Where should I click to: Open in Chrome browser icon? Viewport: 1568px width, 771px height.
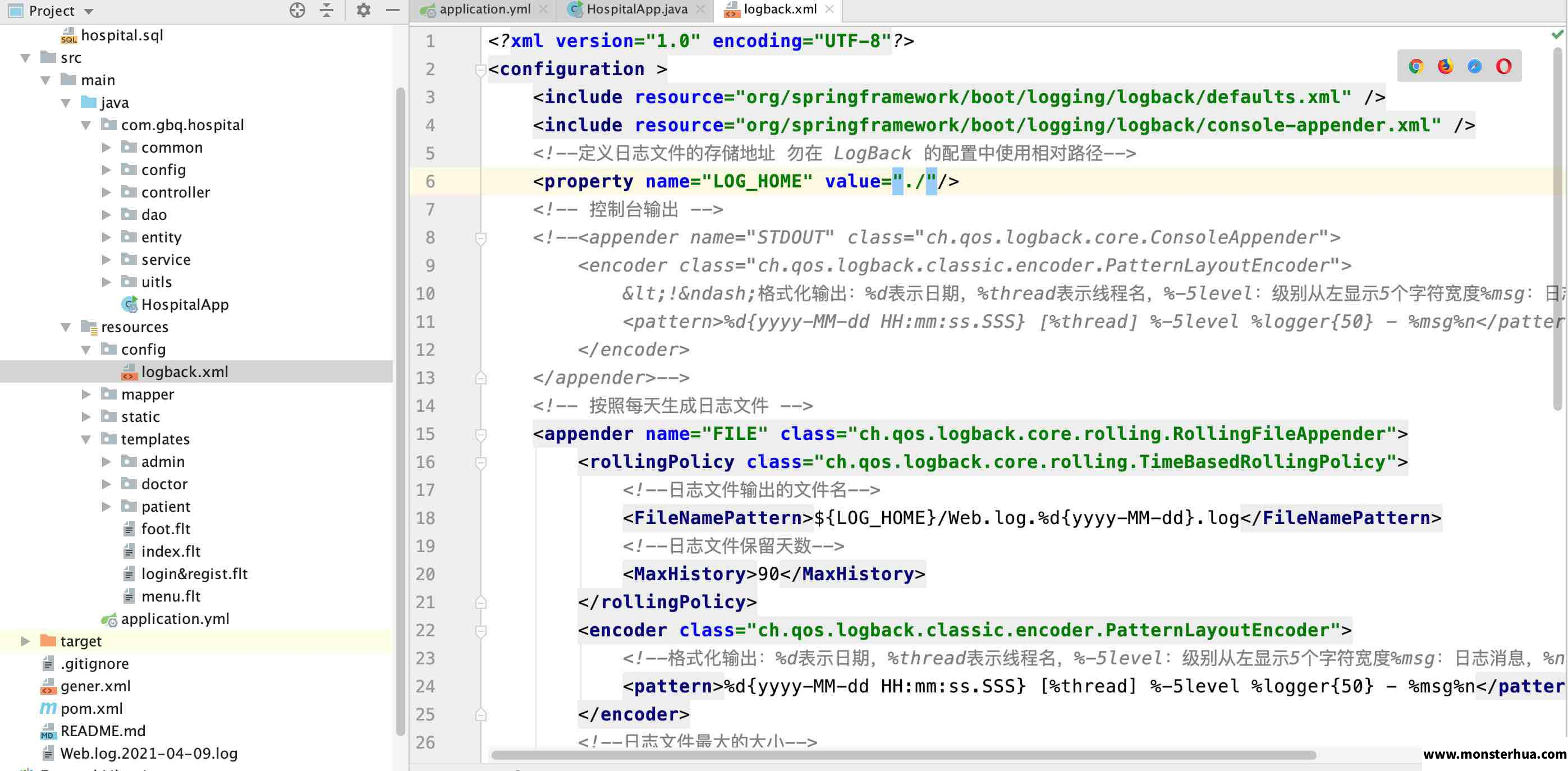pos(1416,66)
